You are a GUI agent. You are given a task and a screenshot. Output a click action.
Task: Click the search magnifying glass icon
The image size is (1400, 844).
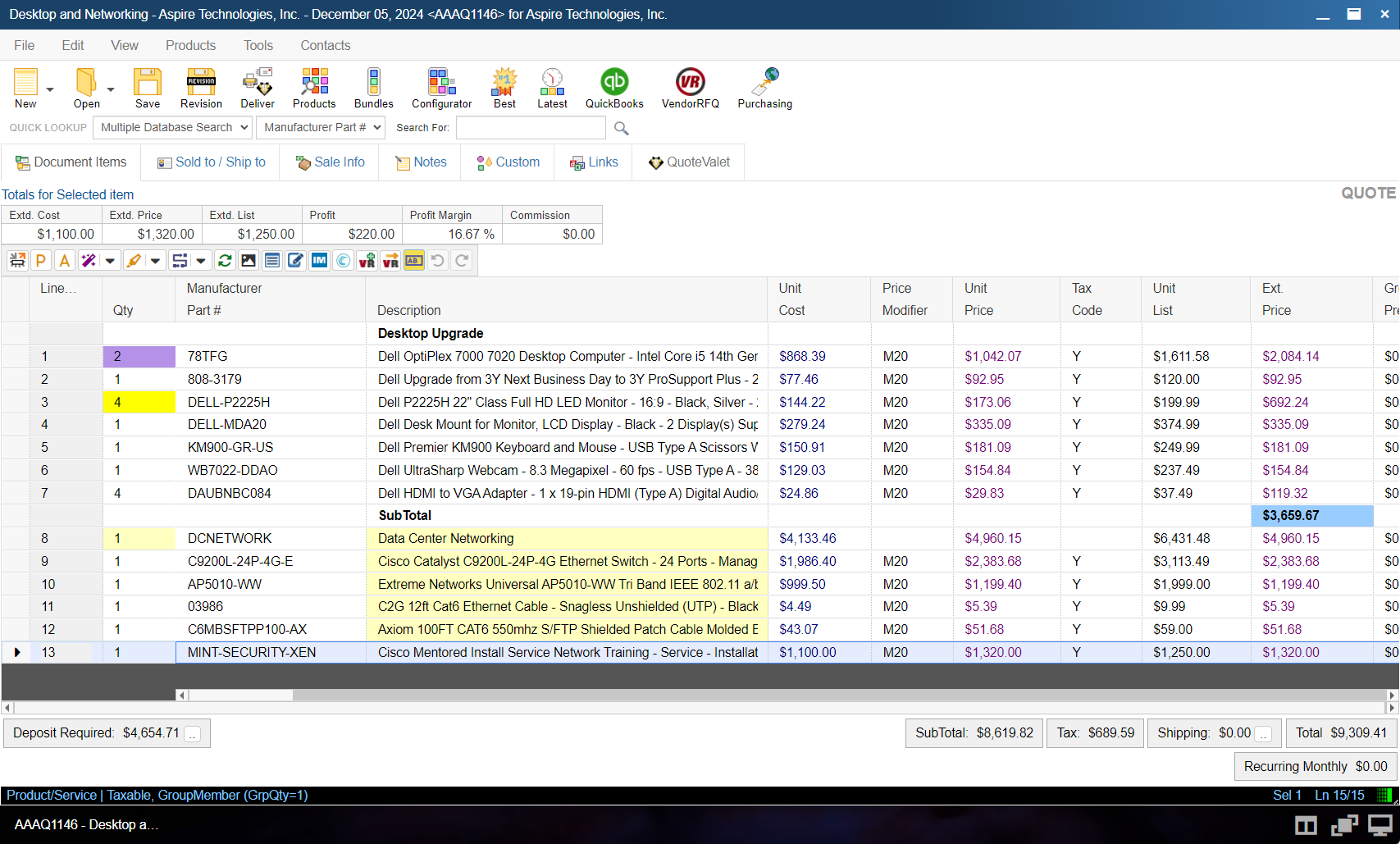tap(622, 128)
